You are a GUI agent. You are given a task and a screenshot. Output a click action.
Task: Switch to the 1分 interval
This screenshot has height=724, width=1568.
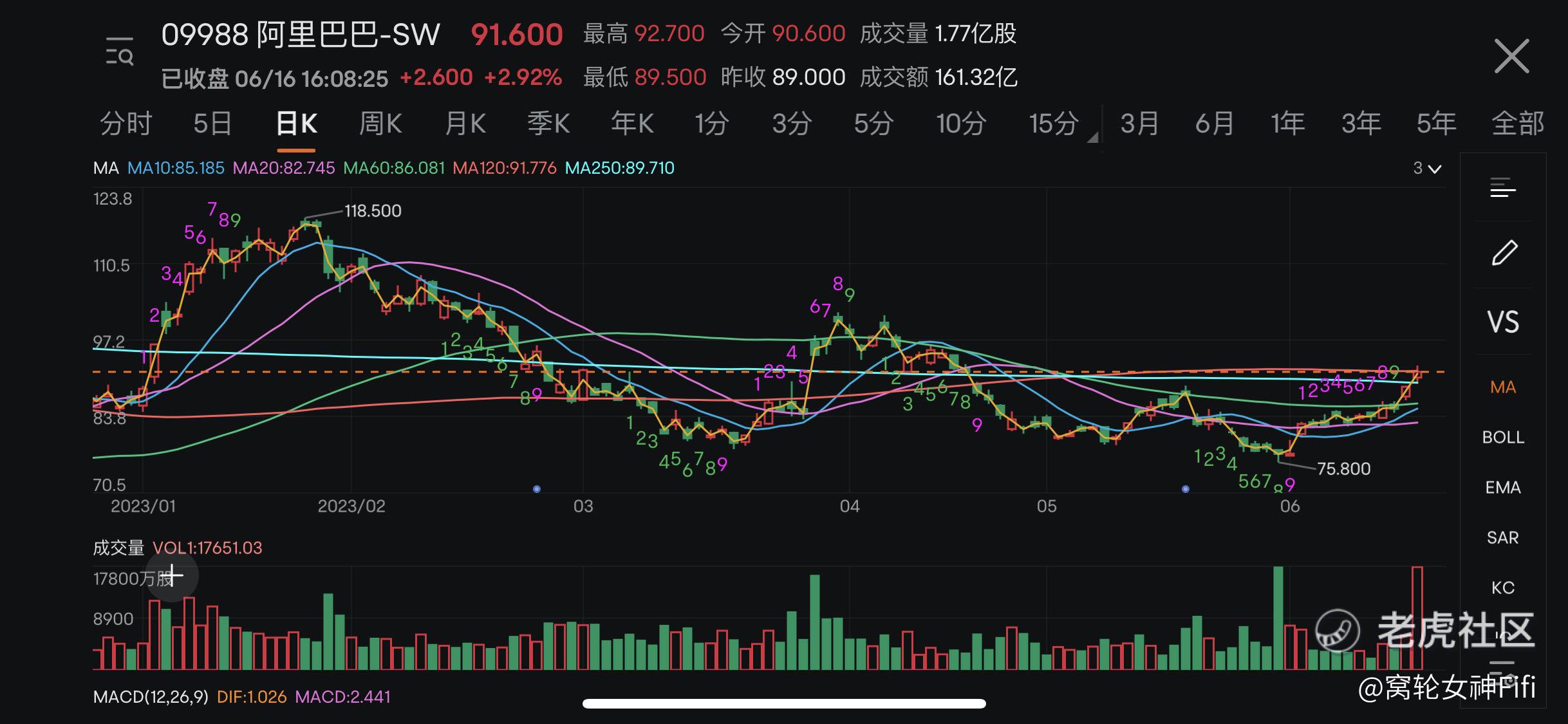tap(711, 123)
